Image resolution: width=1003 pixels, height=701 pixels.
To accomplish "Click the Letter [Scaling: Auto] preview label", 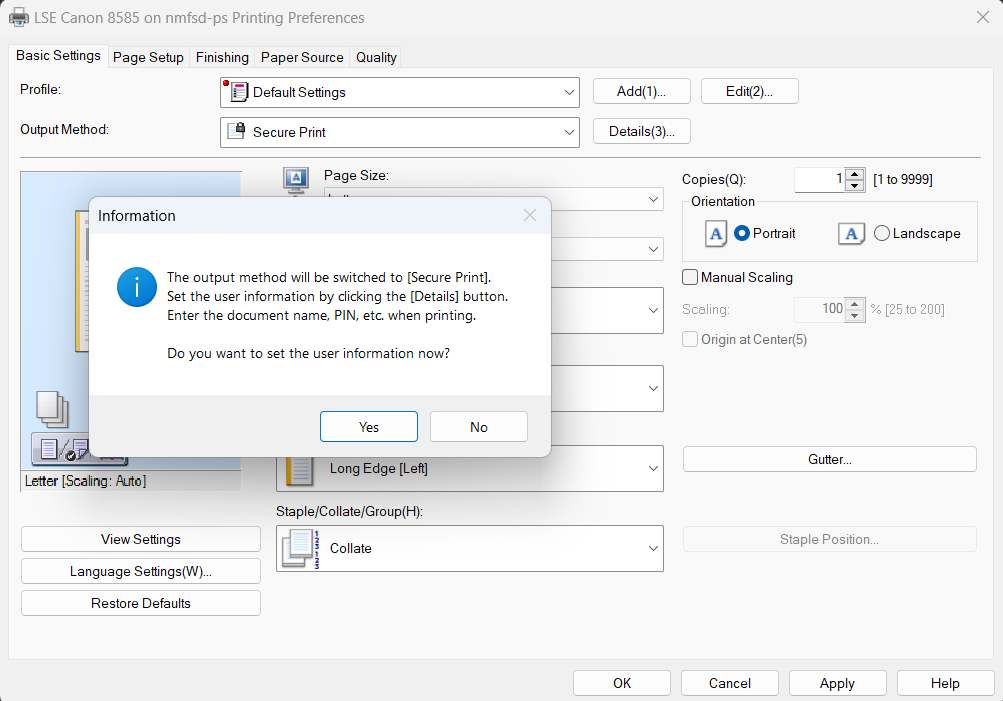I will (86, 481).
